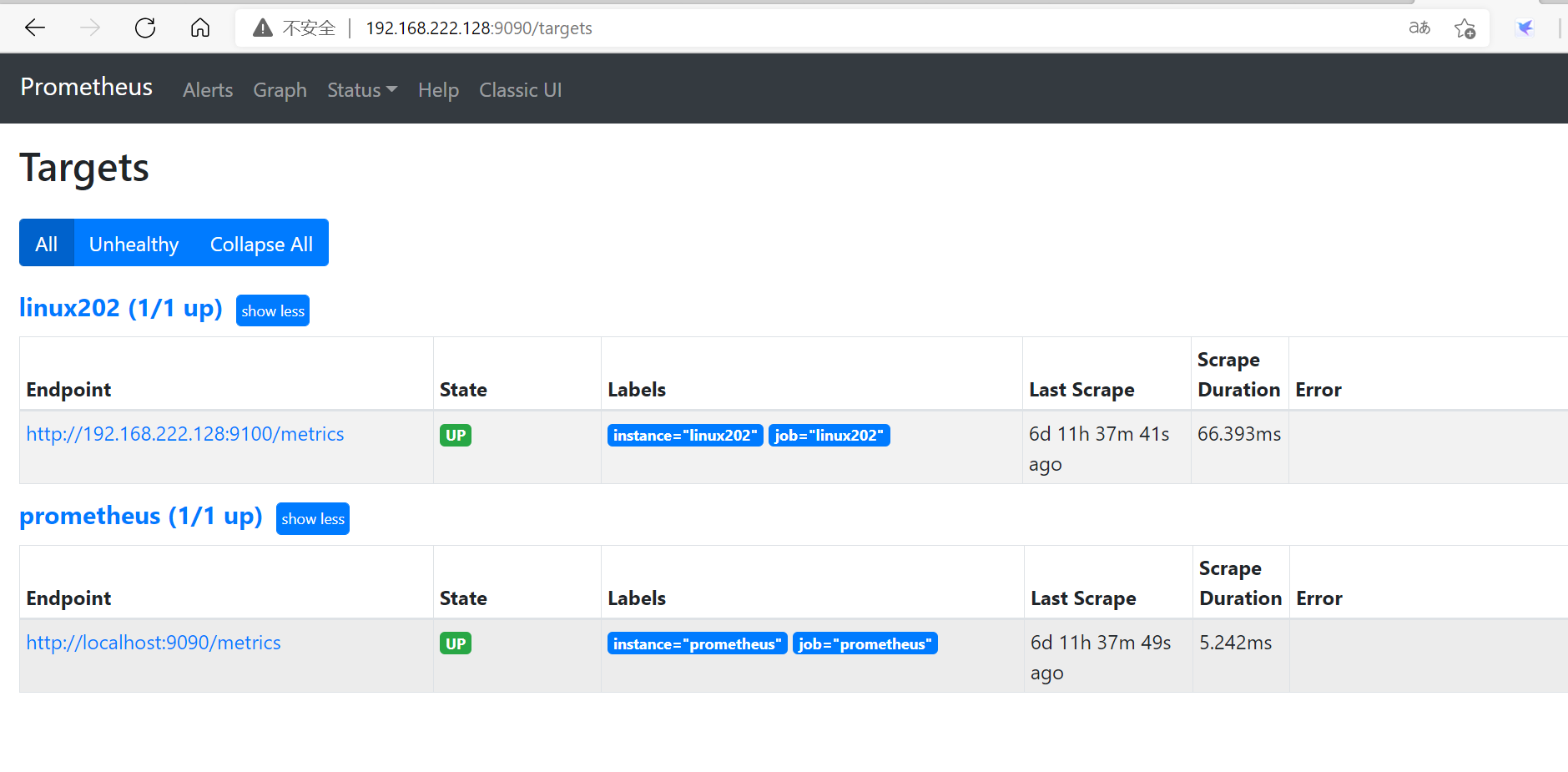Open the prometheus (1/1 up) heading link

click(141, 516)
